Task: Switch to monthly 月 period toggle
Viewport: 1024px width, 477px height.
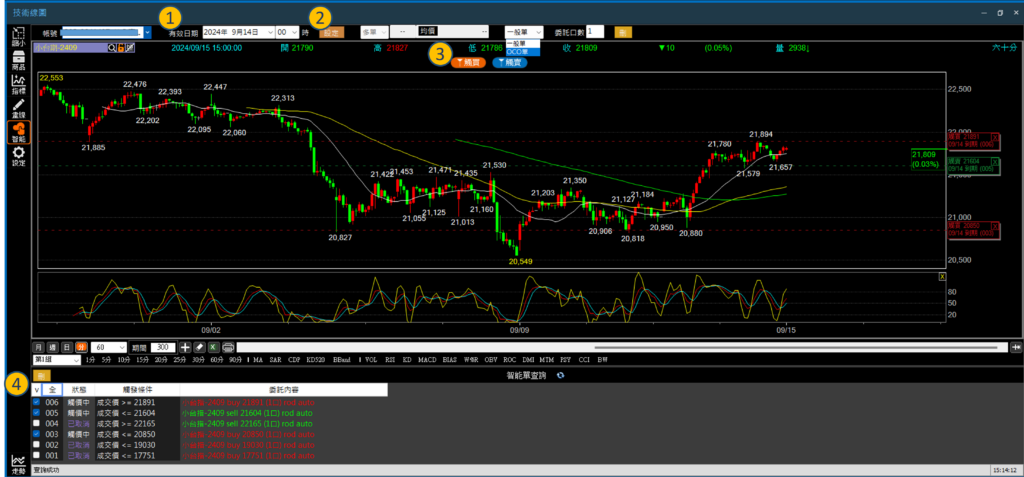Action: click(x=39, y=348)
